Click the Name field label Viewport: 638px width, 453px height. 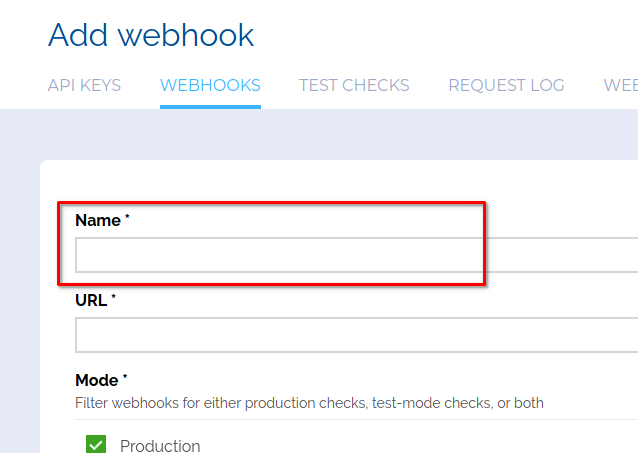98,220
